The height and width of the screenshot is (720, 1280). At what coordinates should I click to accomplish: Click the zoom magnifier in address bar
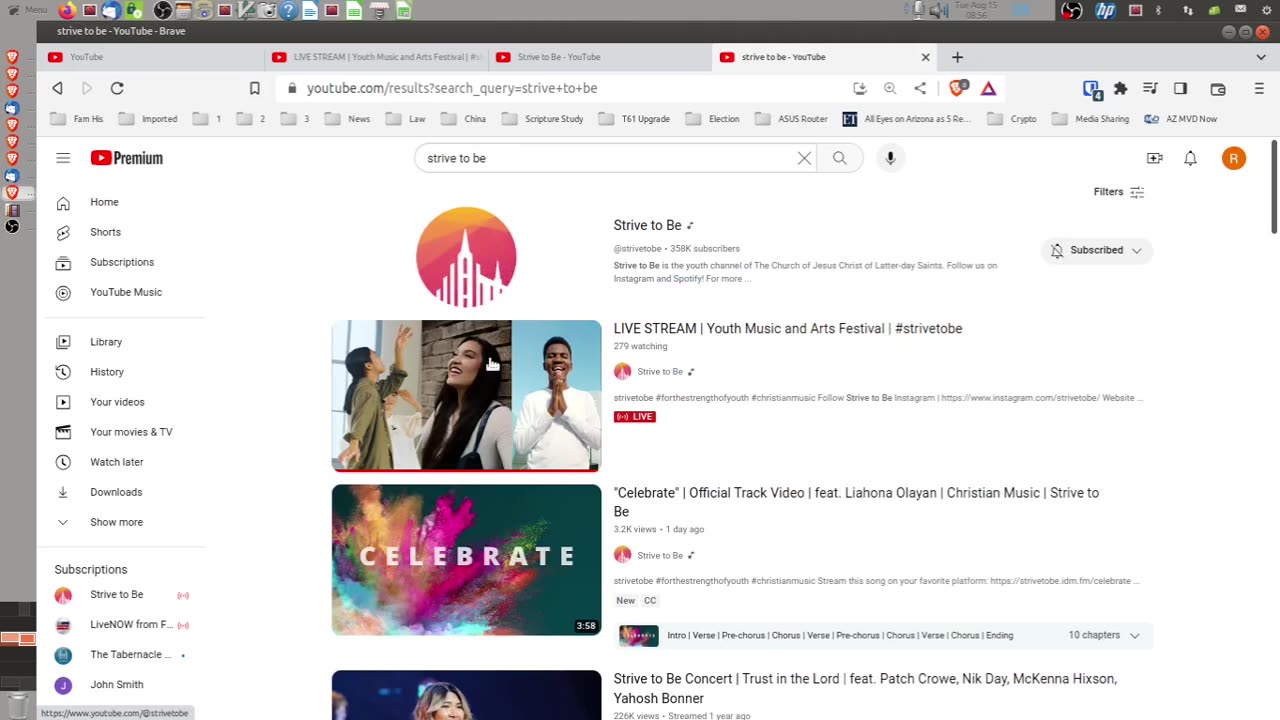pos(890,88)
